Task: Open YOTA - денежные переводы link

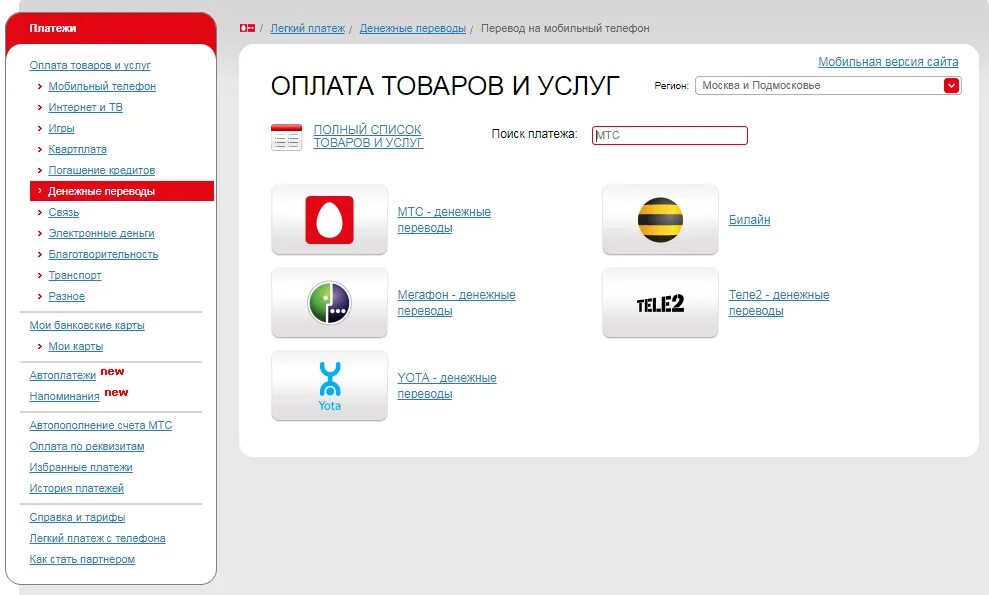Action: 447,386
